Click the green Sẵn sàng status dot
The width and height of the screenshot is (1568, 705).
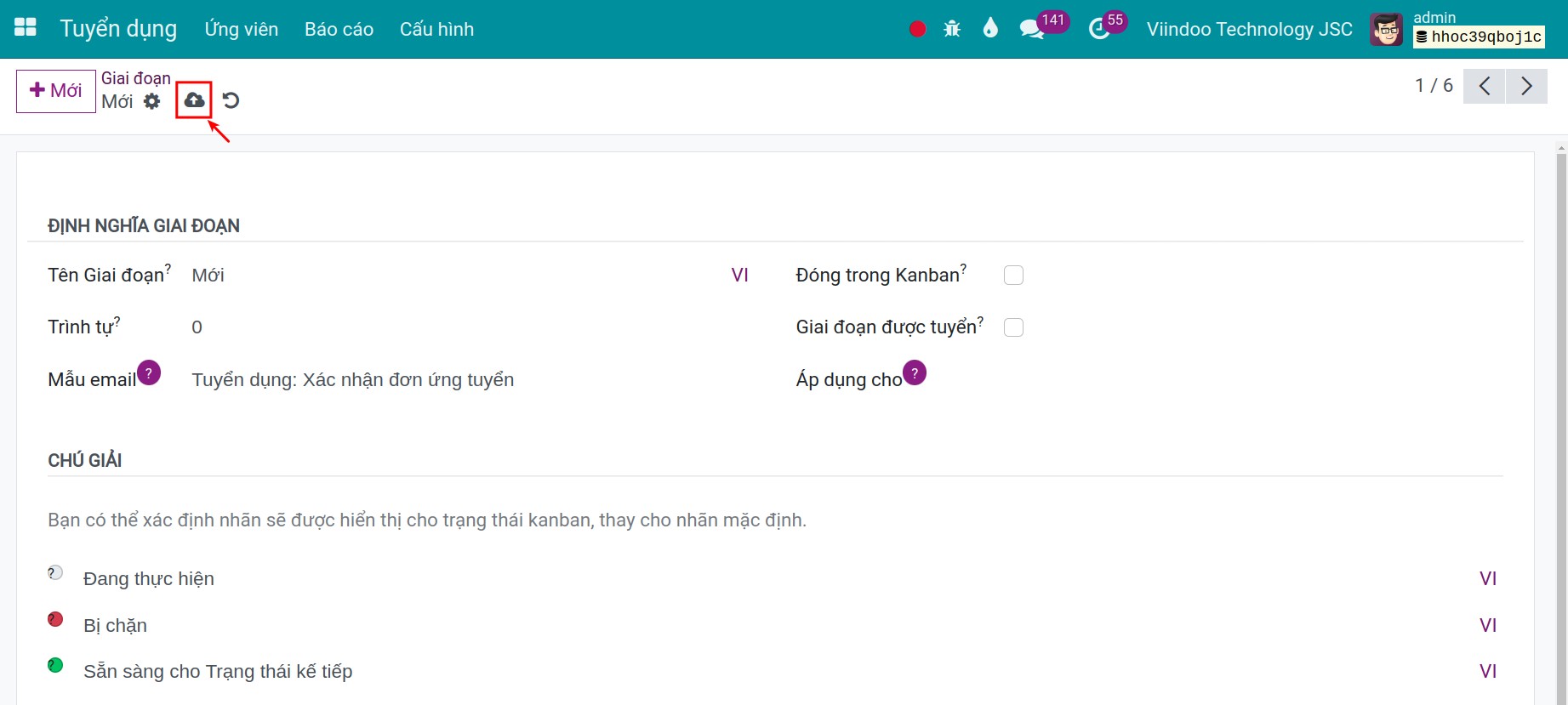[55, 665]
